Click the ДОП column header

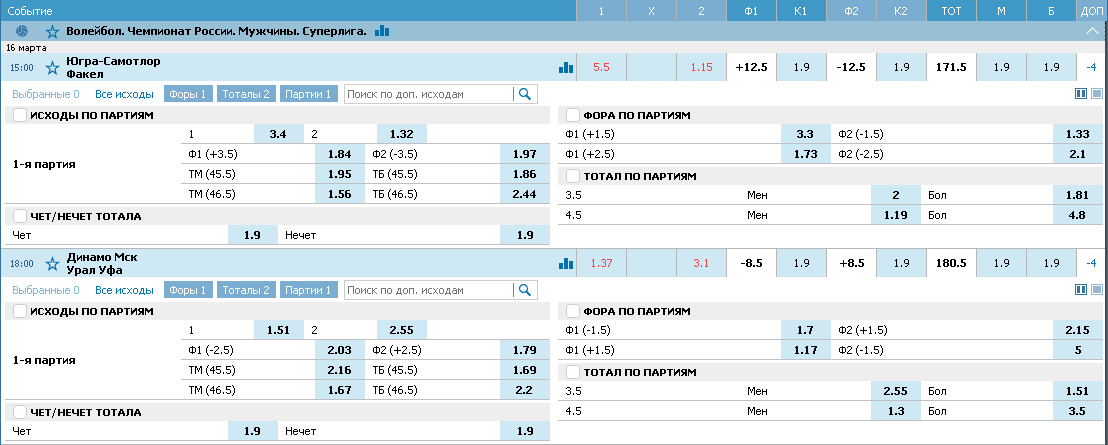coord(1092,11)
